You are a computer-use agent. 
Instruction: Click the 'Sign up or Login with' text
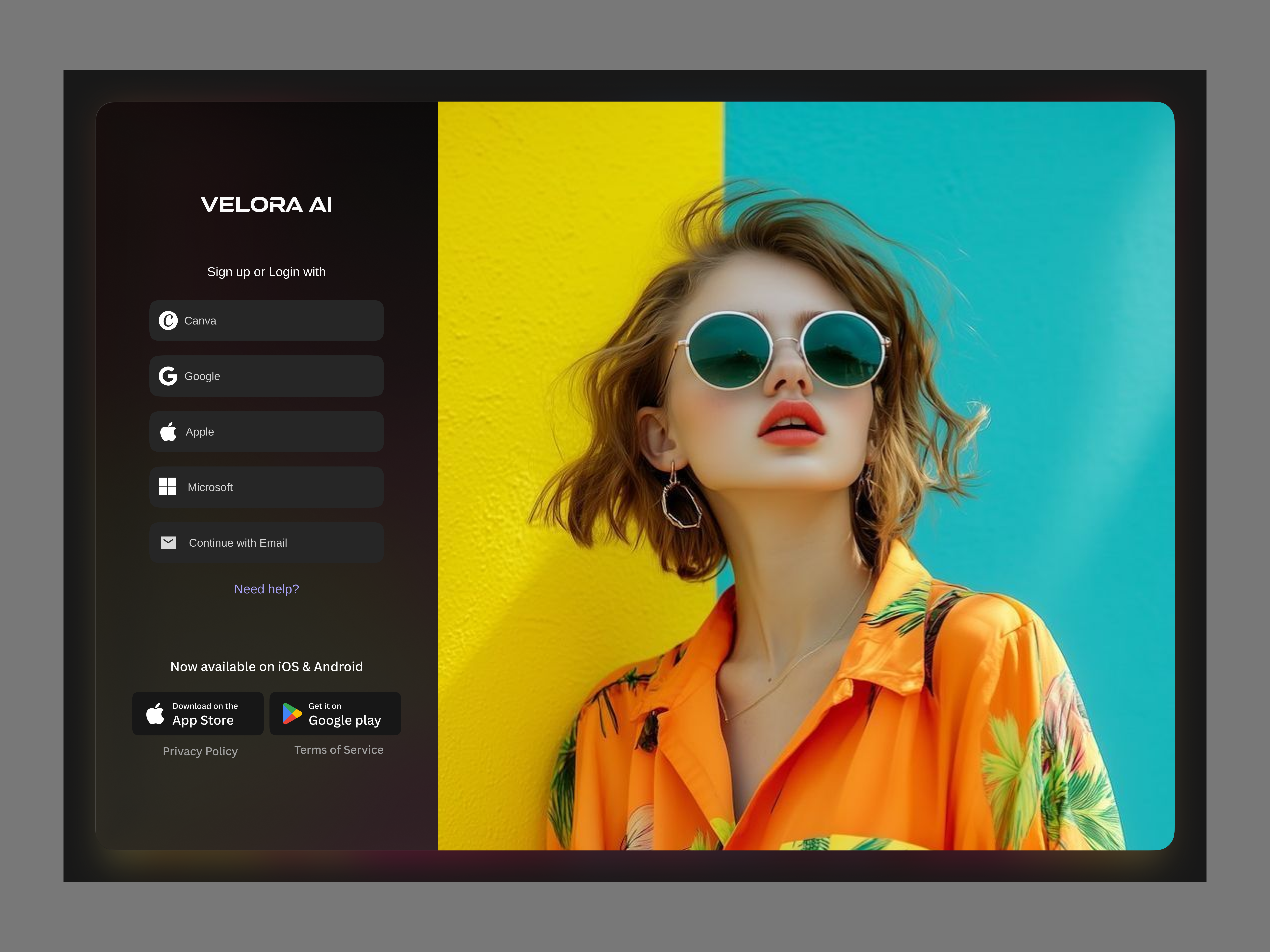266,272
